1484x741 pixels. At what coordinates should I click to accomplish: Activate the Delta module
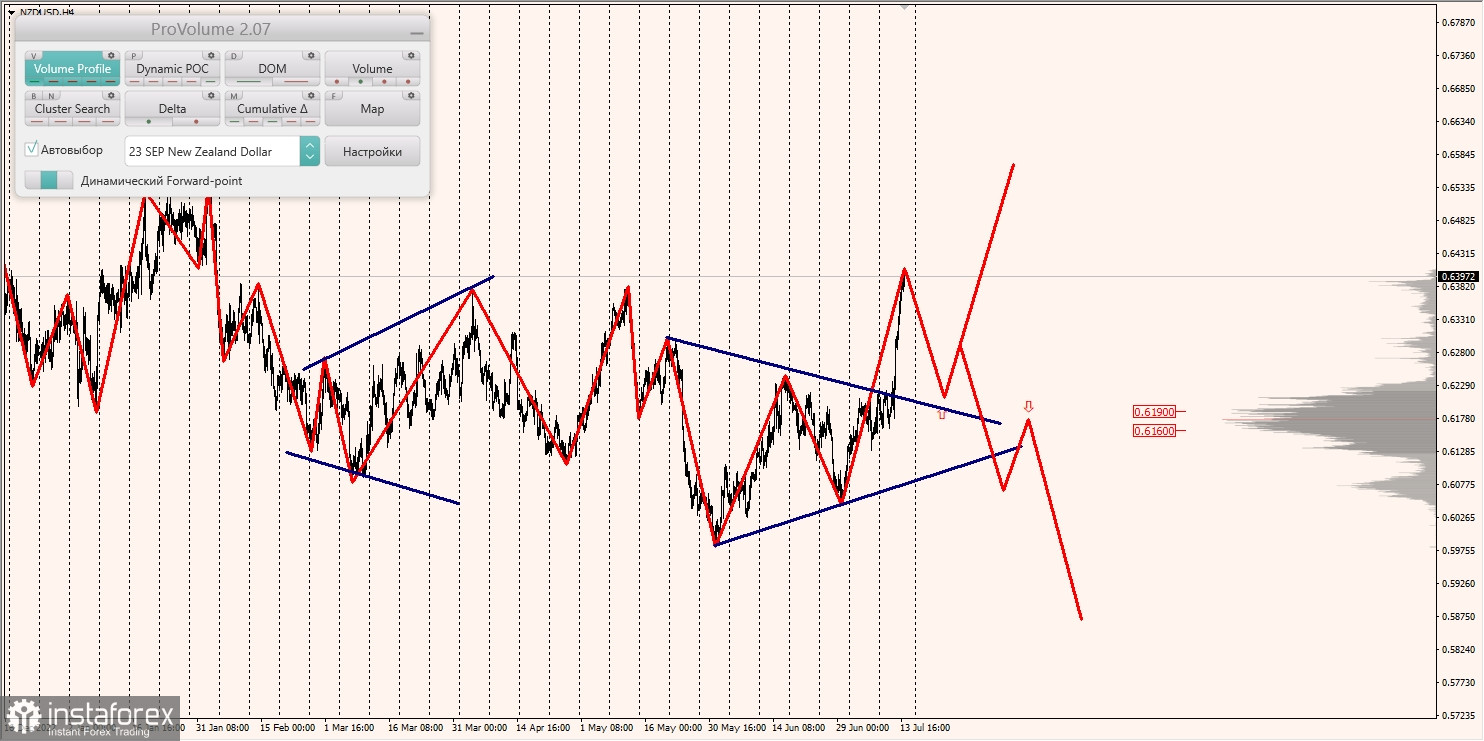pyautogui.click(x=172, y=109)
